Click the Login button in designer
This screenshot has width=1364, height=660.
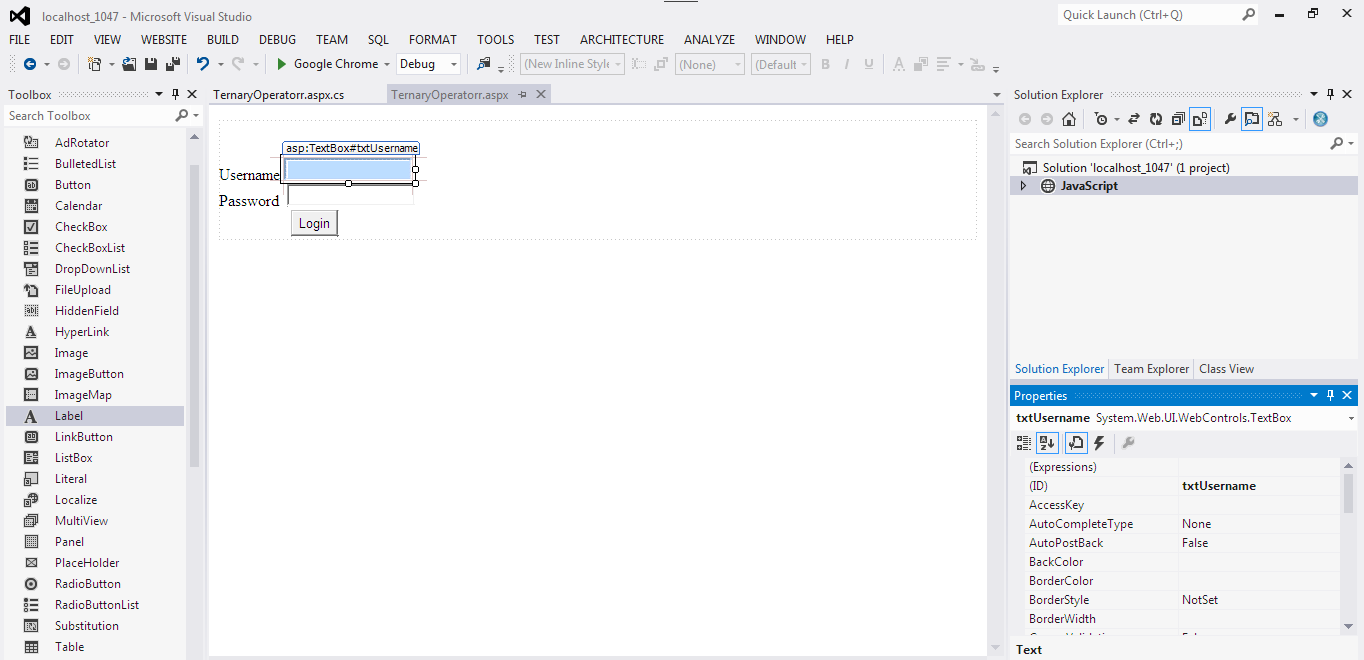point(314,223)
